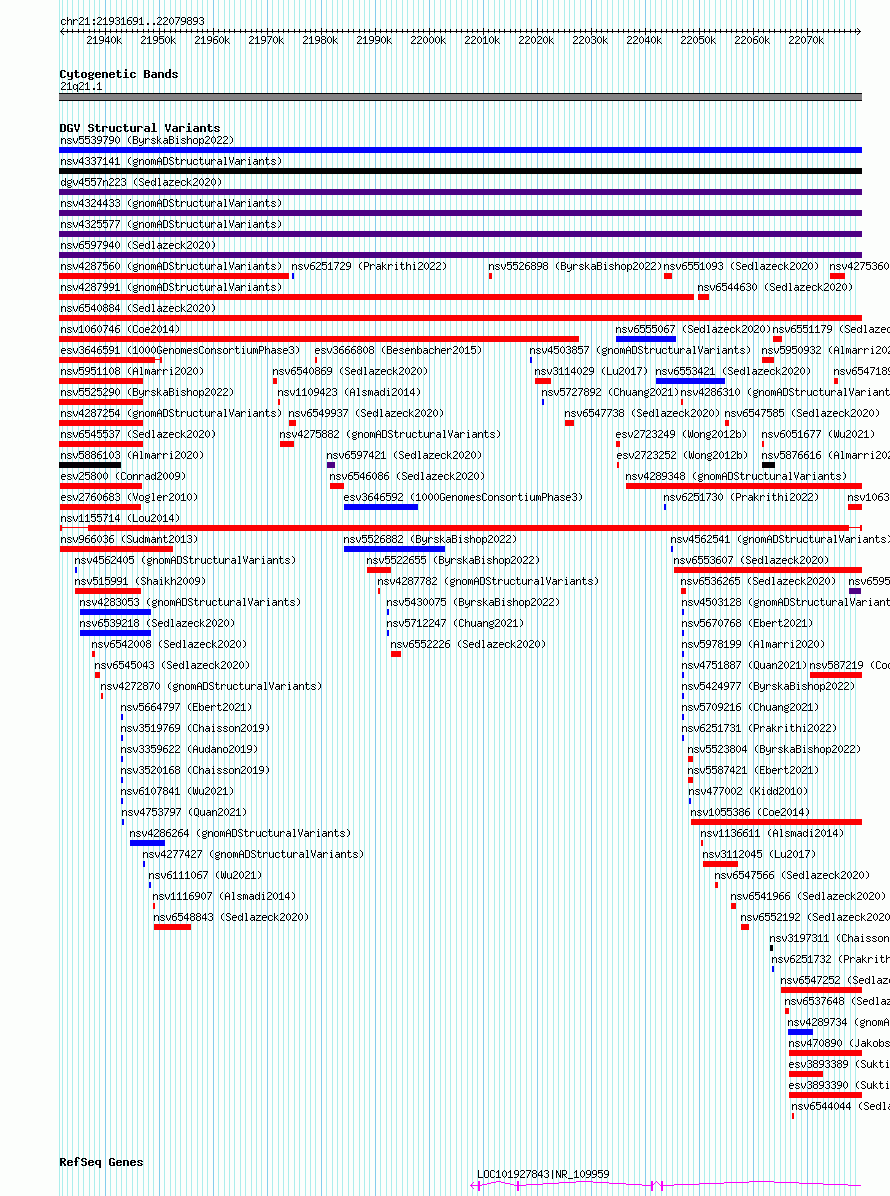
Task: Select nsv6541966 (Sedlazeck2020) label
Action: pos(808,896)
